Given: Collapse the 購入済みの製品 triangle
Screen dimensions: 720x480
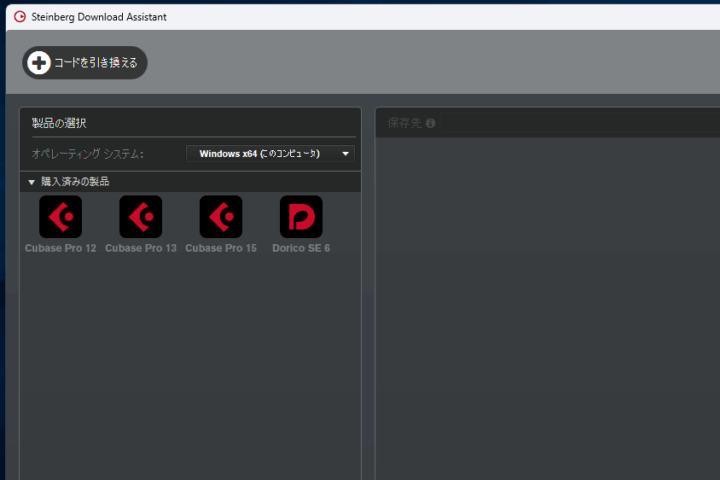Looking at the screenshot, I should [32, 182].
